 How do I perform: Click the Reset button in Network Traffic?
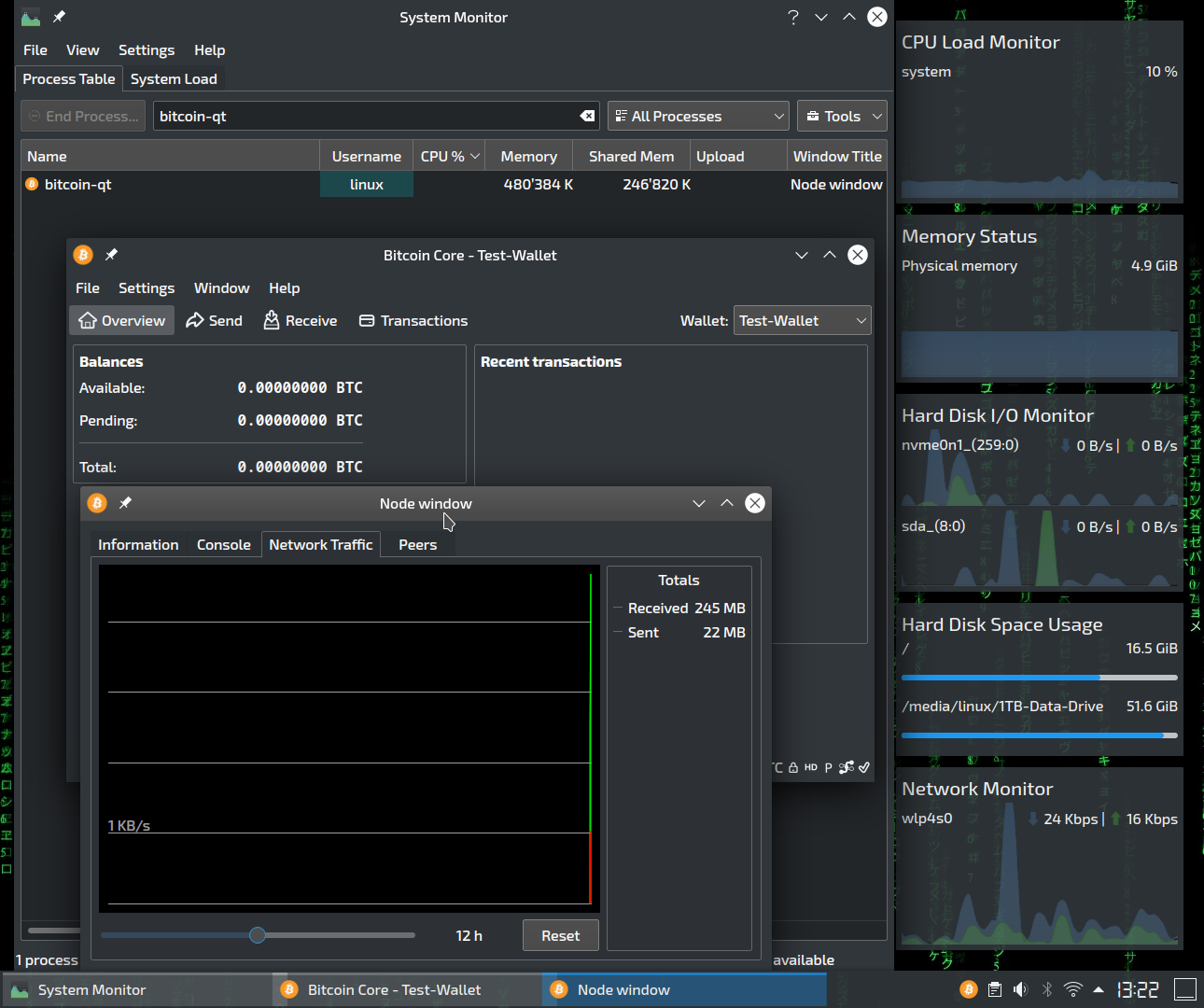click(x=561, y=935)
